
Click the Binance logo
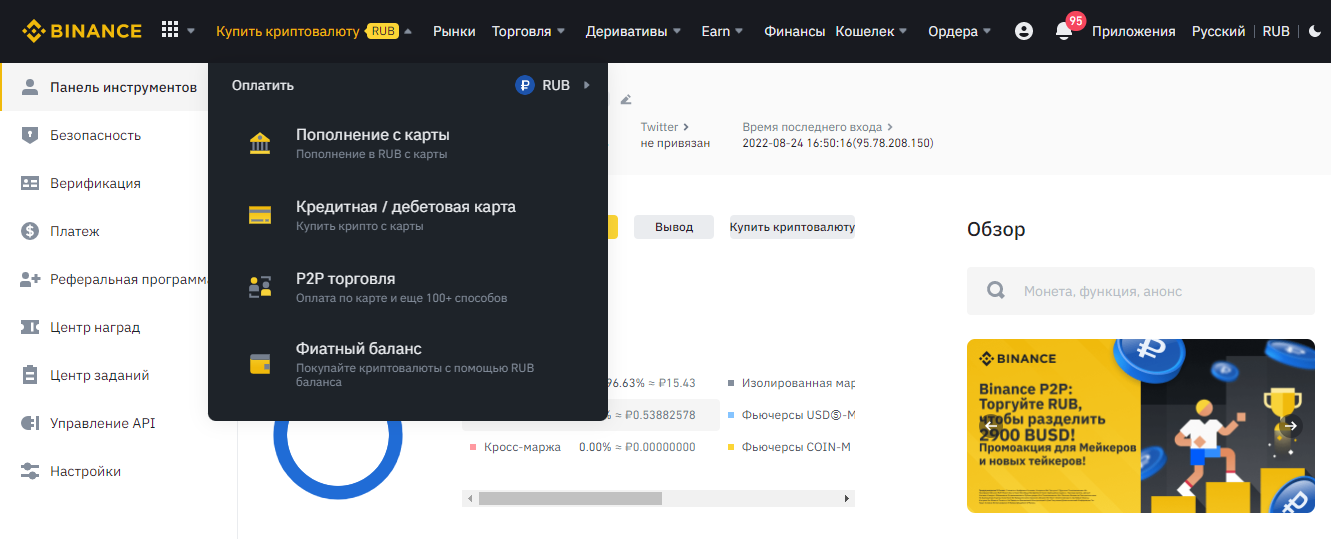pos(82,31)
